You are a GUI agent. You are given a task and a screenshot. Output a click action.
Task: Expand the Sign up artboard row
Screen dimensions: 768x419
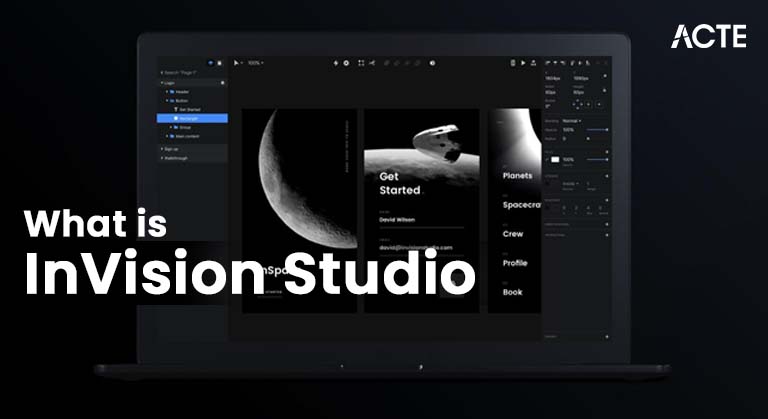click(162, 148)
